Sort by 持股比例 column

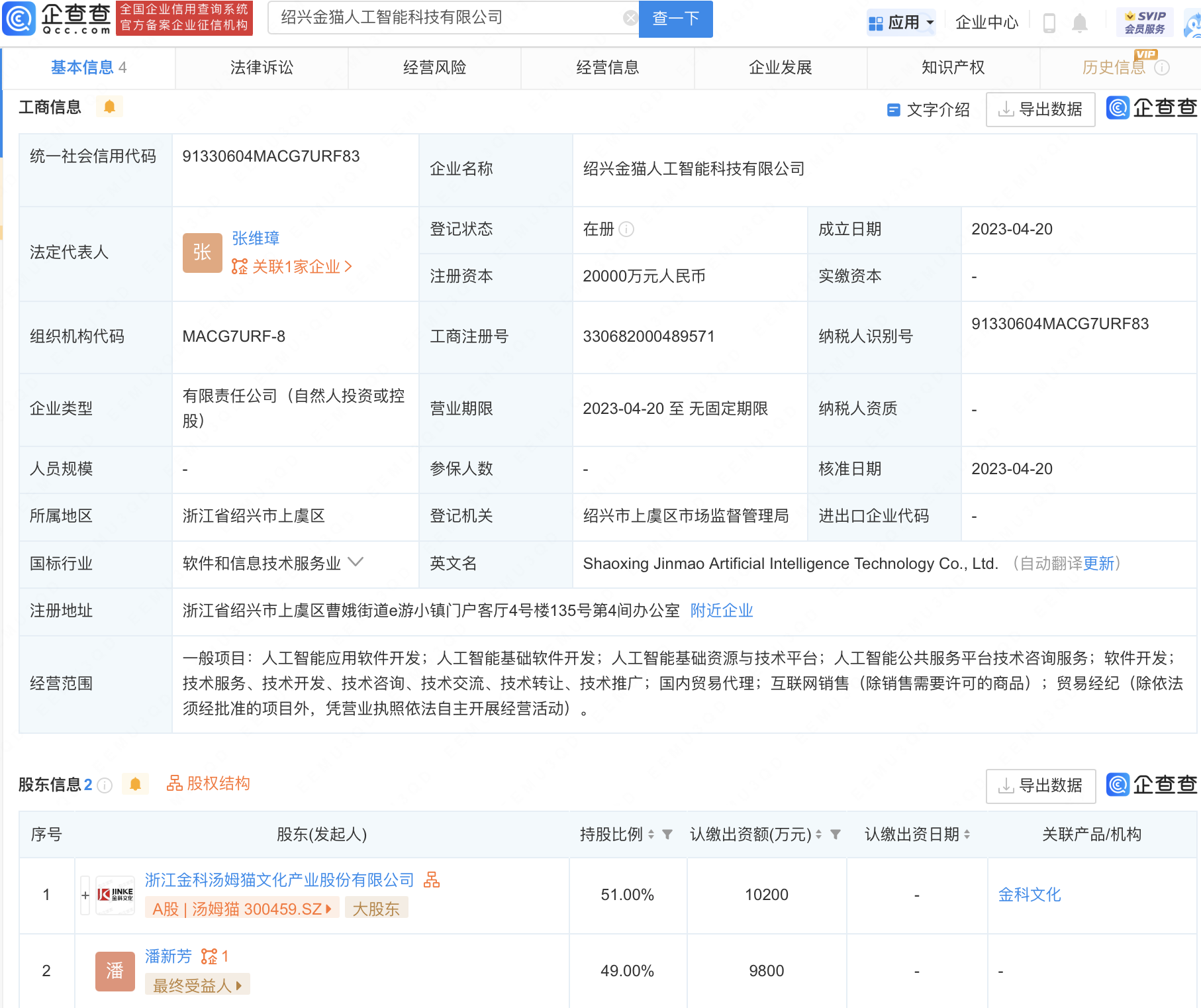[x=651, y=834]
